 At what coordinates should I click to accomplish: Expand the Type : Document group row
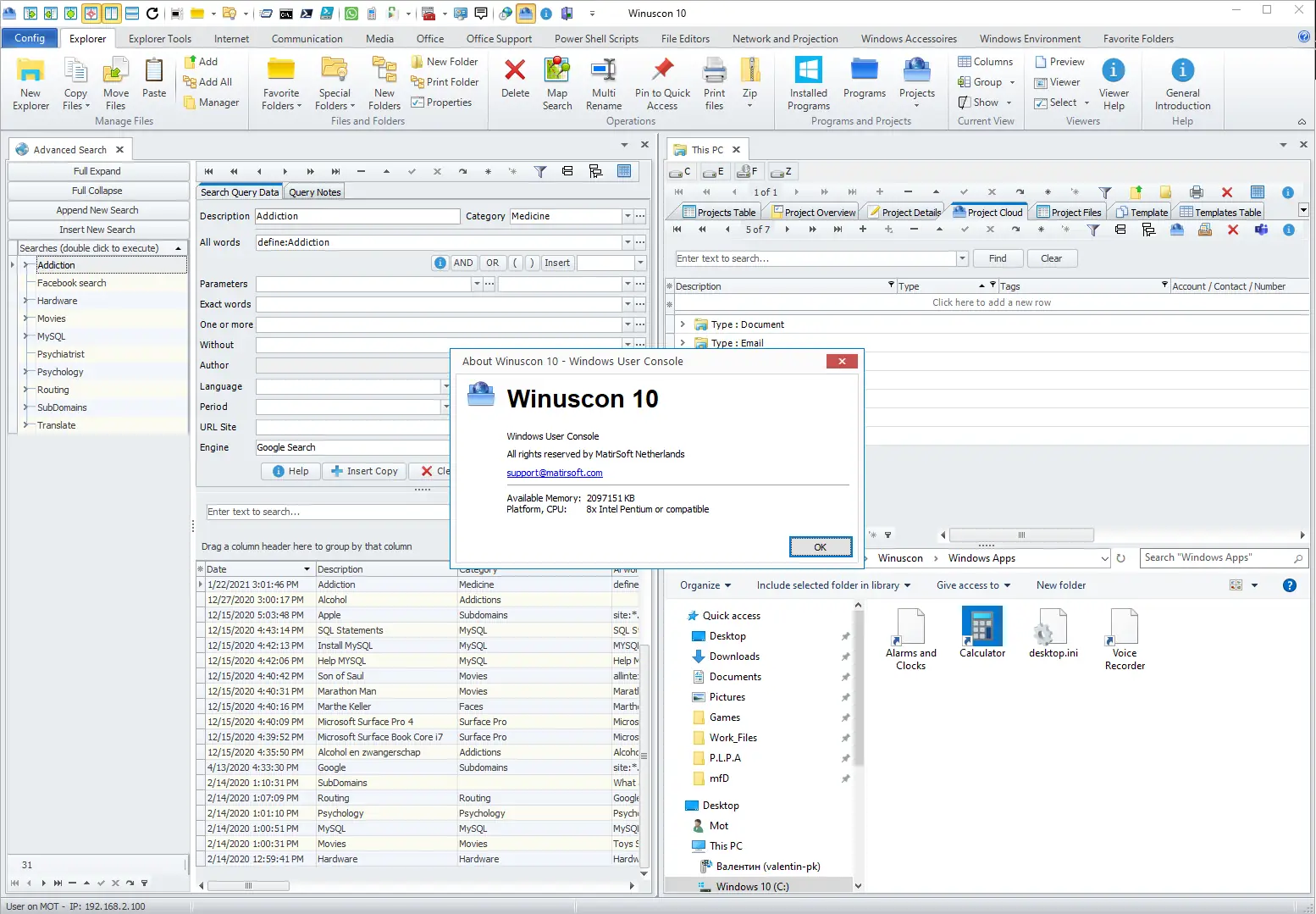pyautogui.click(x=683, y=324)
